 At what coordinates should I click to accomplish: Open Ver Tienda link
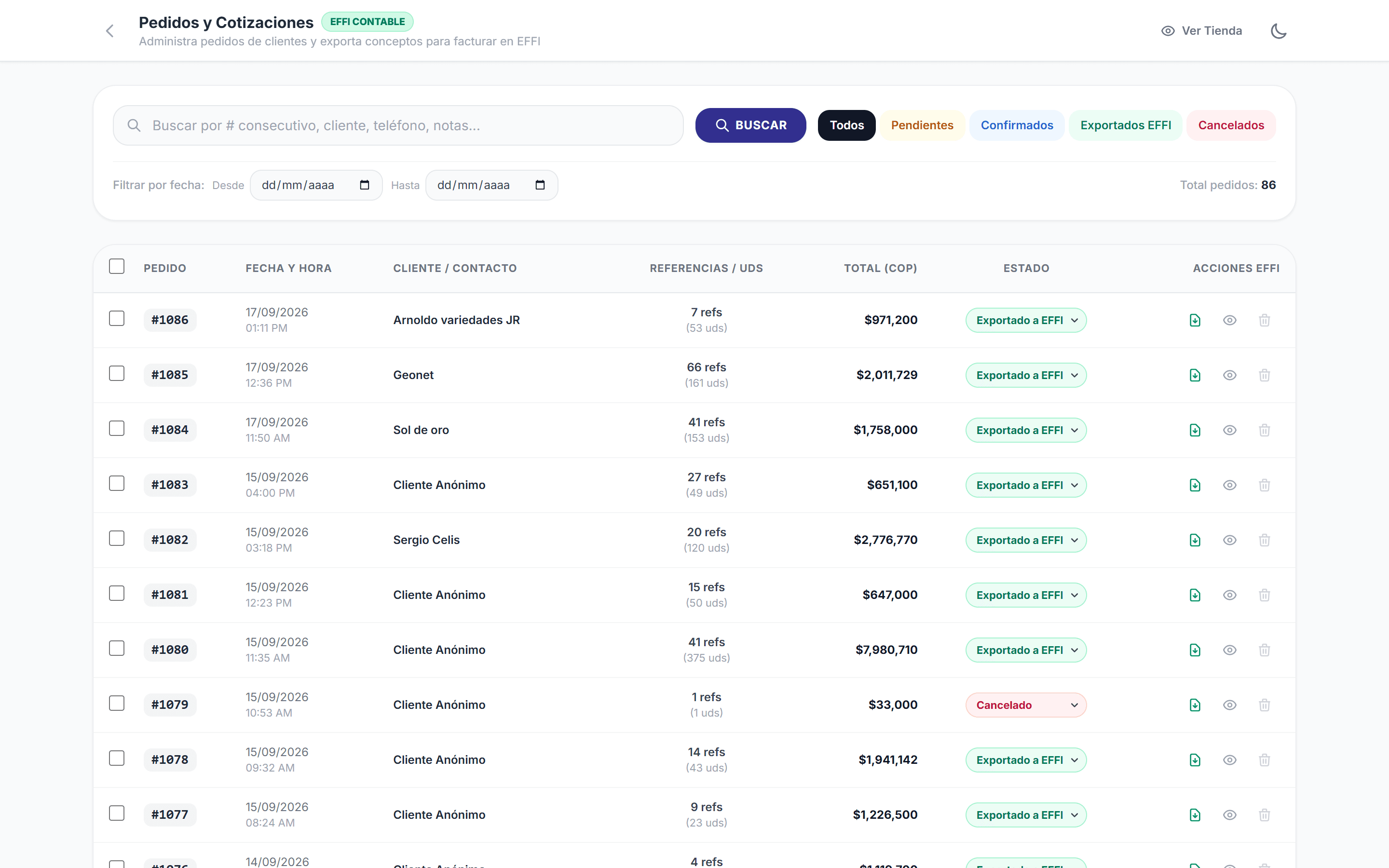pyautogui.click(x=1201, y=31)
